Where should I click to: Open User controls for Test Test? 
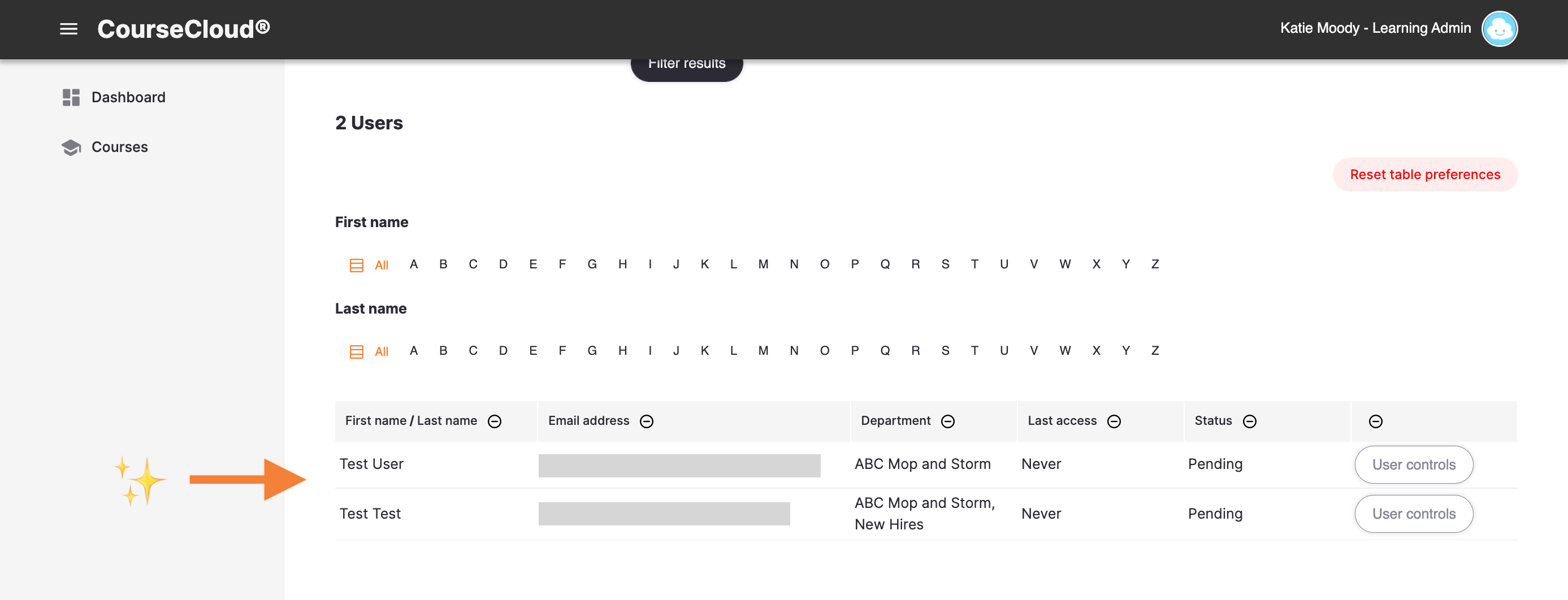[x=1413, y=514]
